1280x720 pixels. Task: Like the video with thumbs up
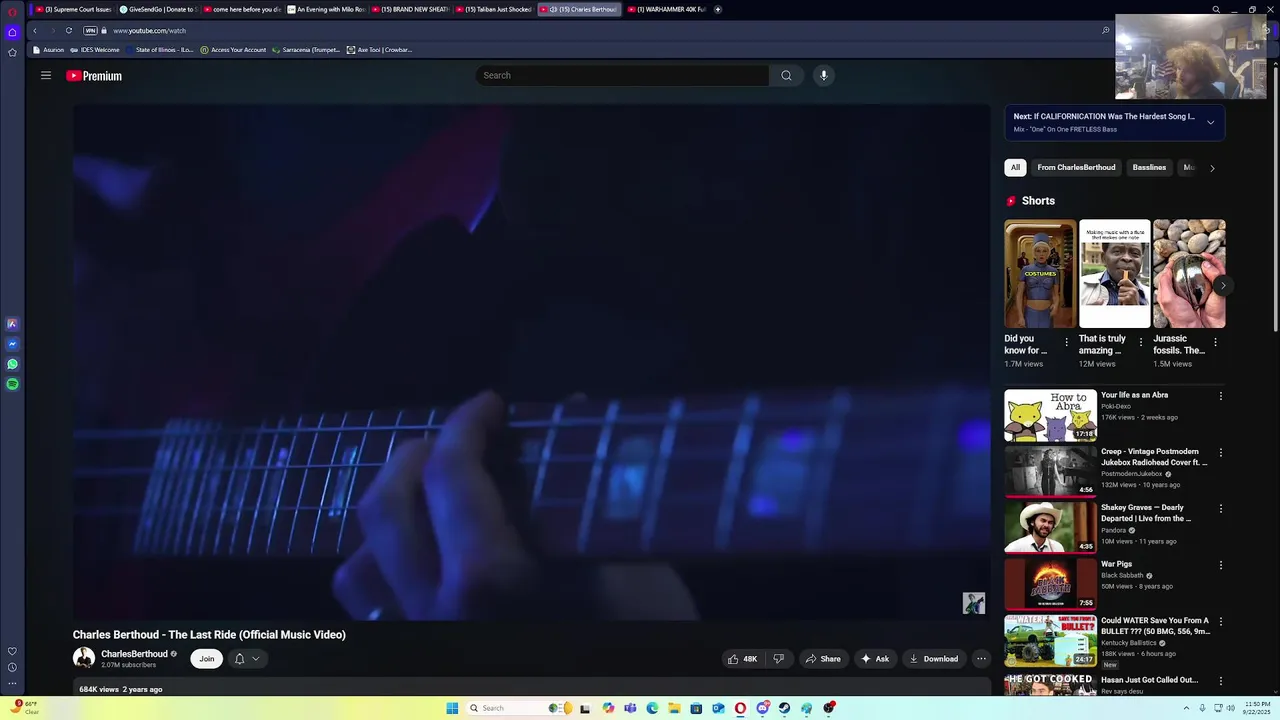pos(742,659)
